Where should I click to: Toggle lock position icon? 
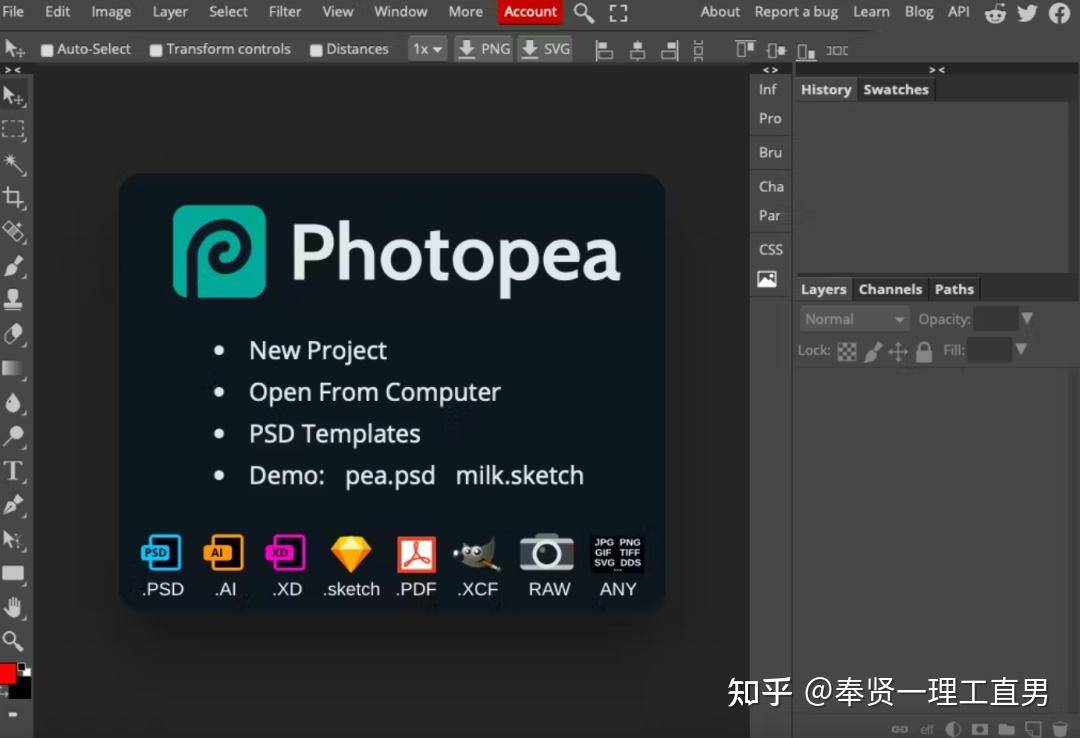pos(898,353)
